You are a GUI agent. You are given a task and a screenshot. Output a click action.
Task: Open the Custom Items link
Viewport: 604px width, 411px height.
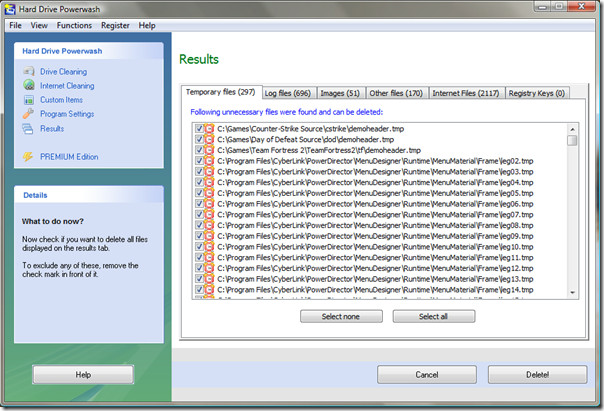[61, 100]
